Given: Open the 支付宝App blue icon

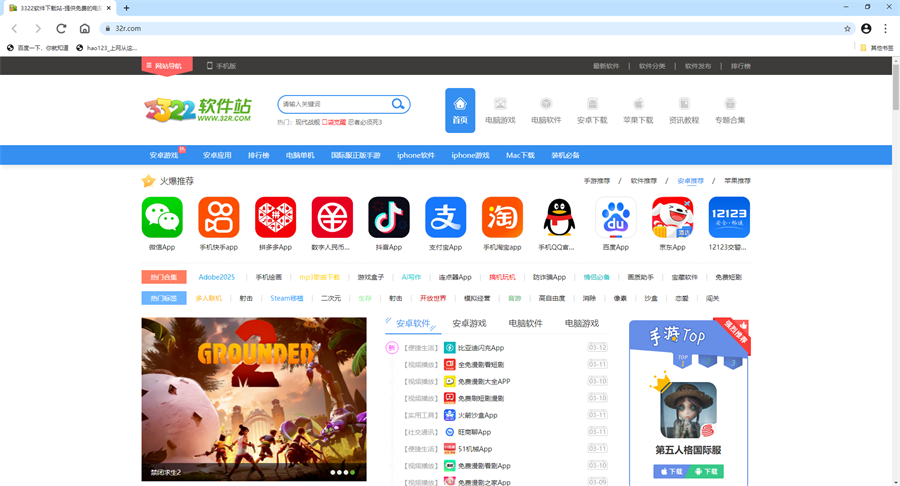Looking at the screenshot, I should tap(445, 217).
